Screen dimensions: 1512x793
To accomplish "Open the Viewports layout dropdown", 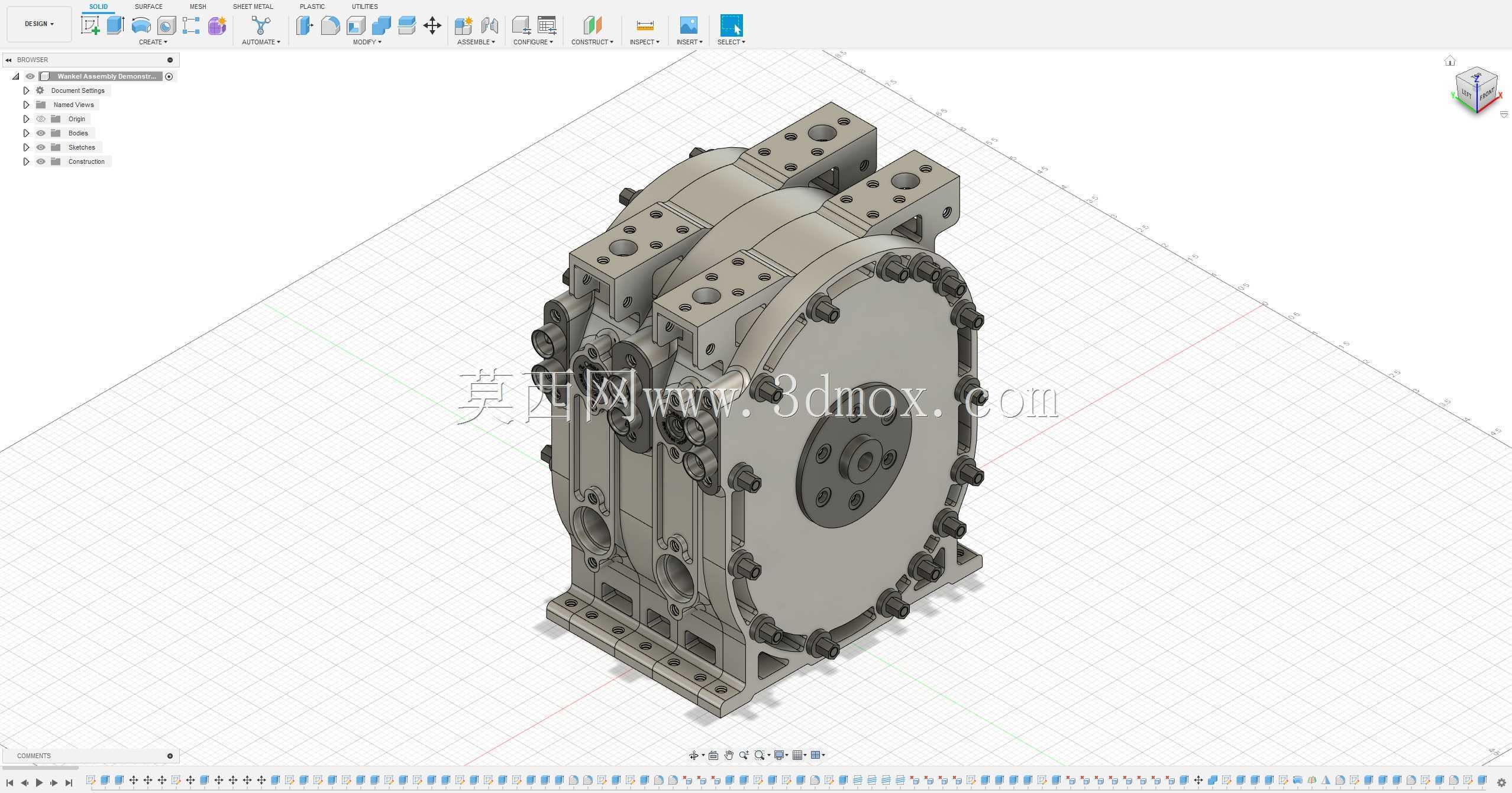I will click(818, 755).
